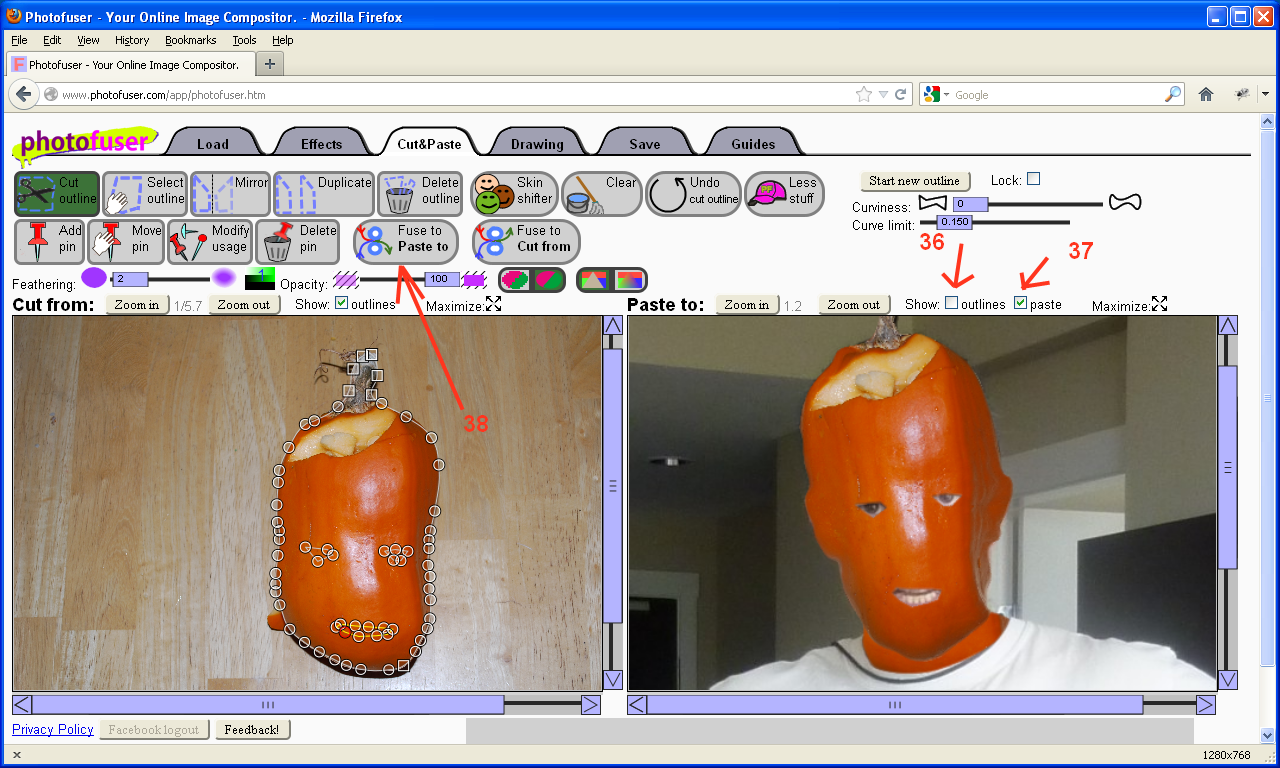Image resolution: width=1280 pixels, height=768 pixels.
Task: Click Cut from vertical scroll down arrow
Action: click(613, 680)
